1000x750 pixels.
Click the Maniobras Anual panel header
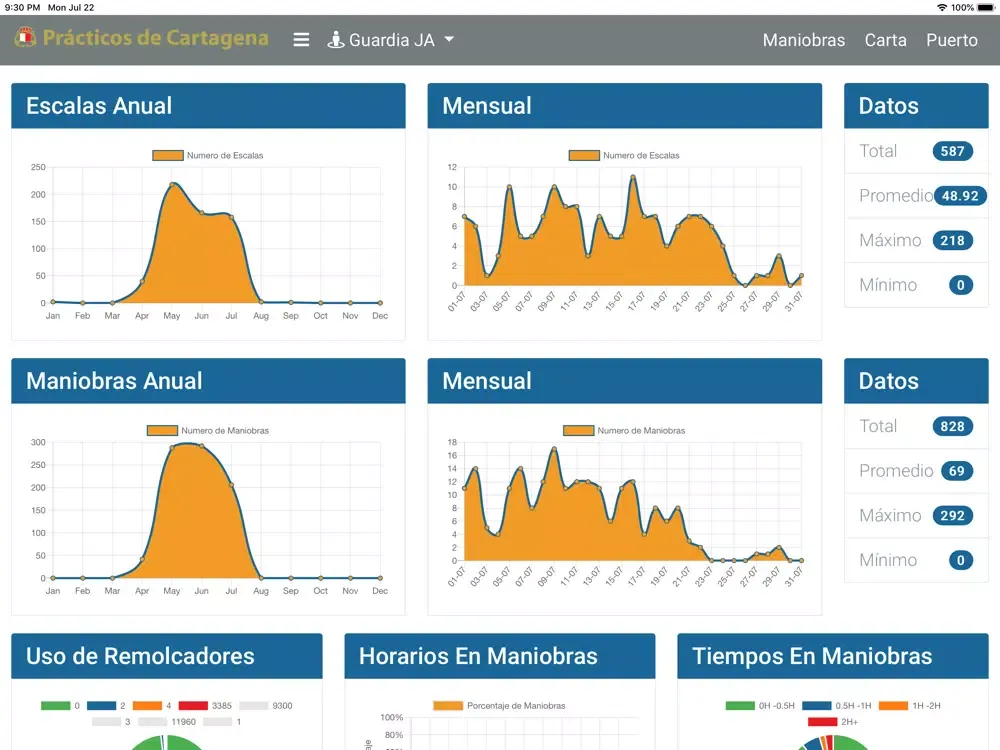(x=208, y=381)
